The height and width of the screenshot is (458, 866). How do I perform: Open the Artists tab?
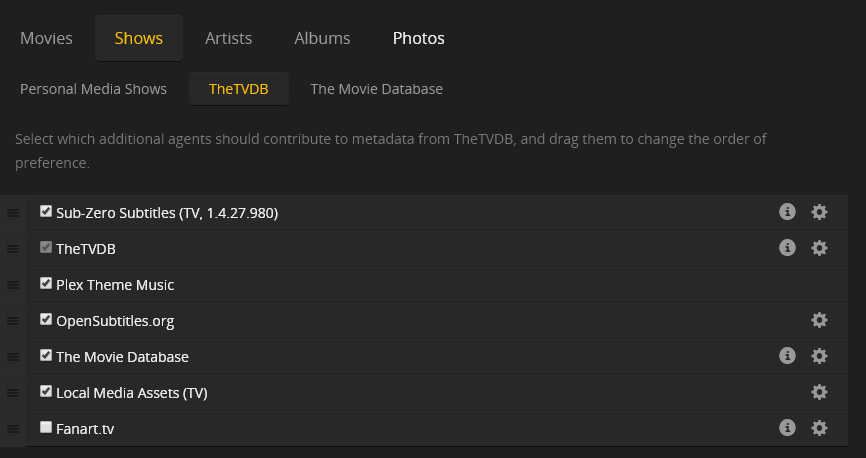tap(228, 38)
